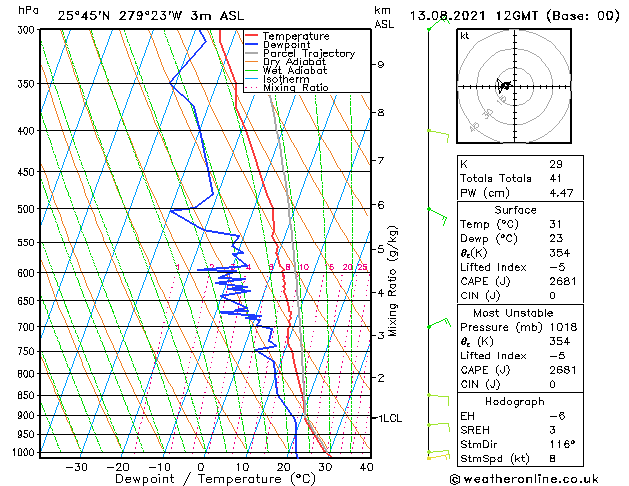Viewport: 629px width, 486px height.
Task: Click the StmSpd (kt) value 8
Action: coord(552,459)
